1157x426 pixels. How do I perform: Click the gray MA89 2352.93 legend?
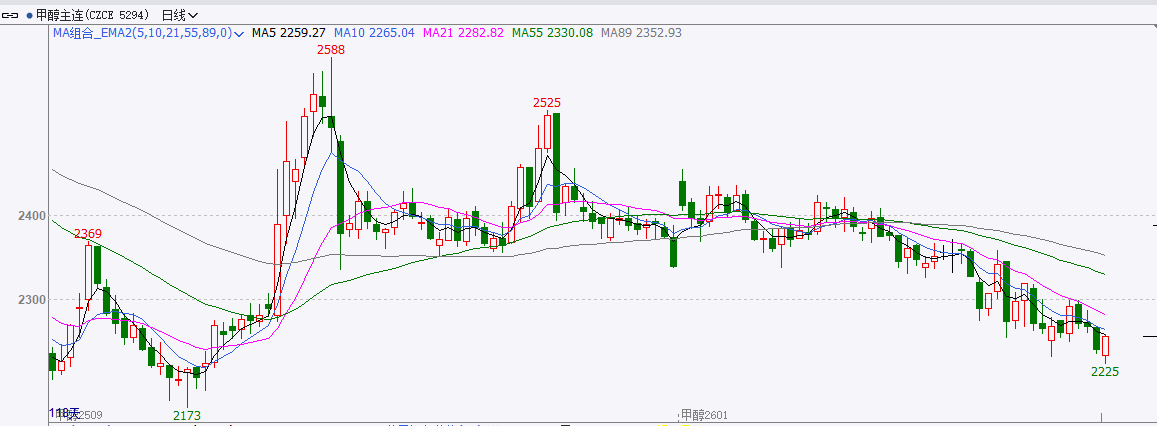641,33
